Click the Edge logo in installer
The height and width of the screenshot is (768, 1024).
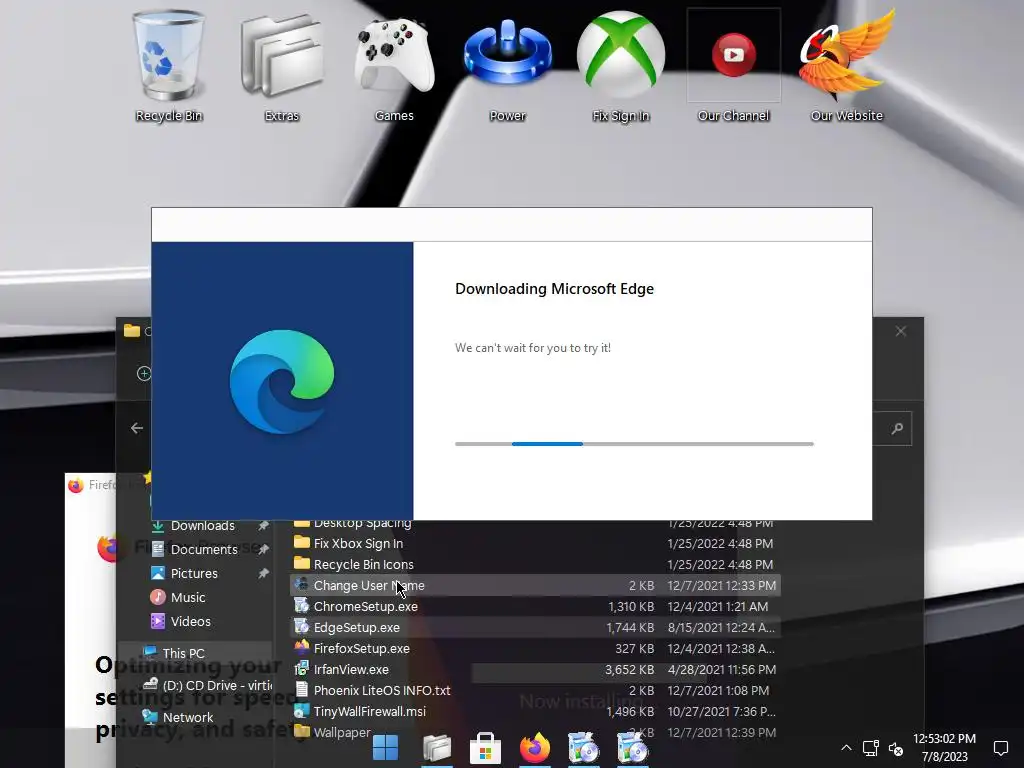click(282, 381)
